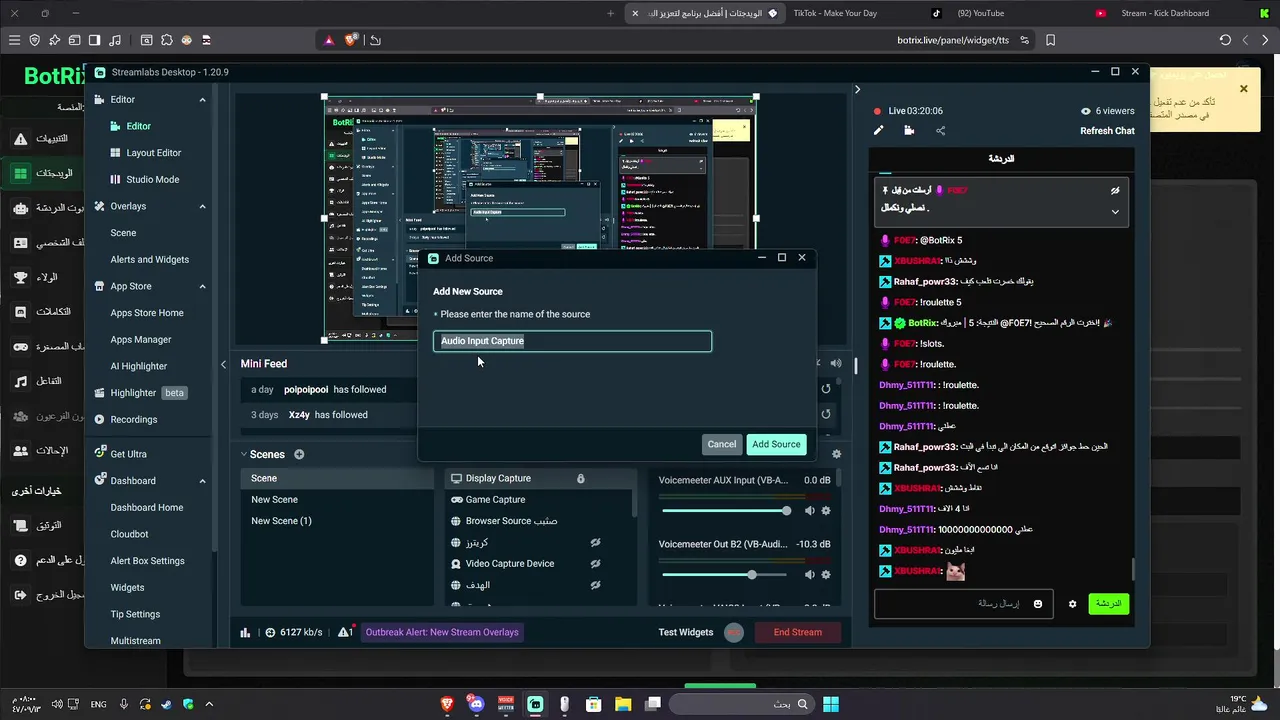The height and width of the screenshot is (720, 1280).
Task: Focus the source name text field
Action: 572,341
